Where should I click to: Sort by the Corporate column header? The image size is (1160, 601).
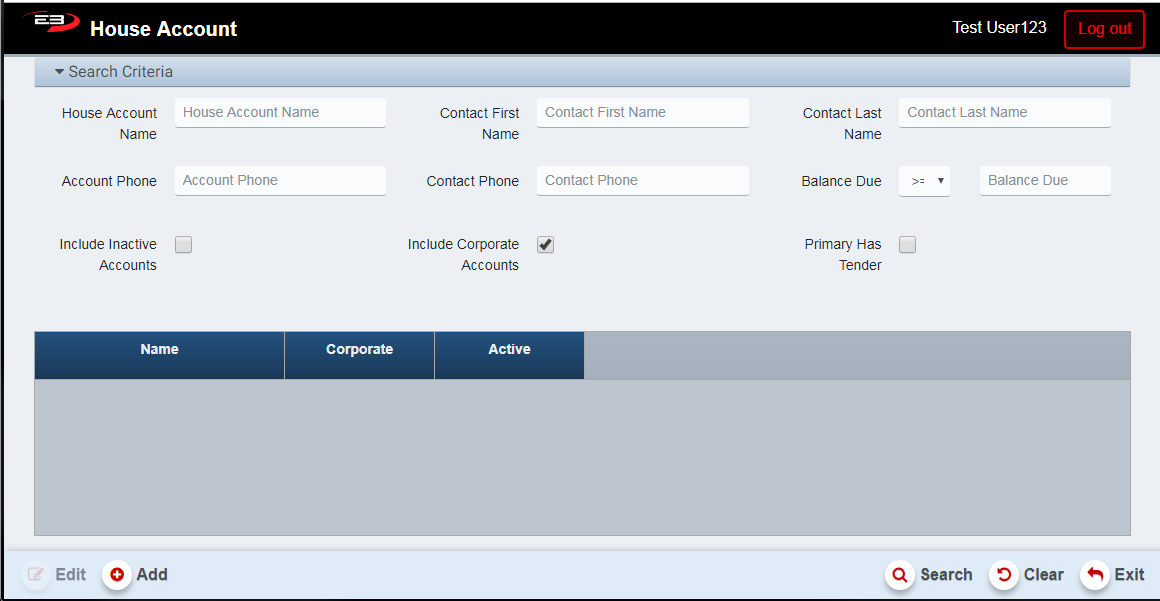(360, 350)
